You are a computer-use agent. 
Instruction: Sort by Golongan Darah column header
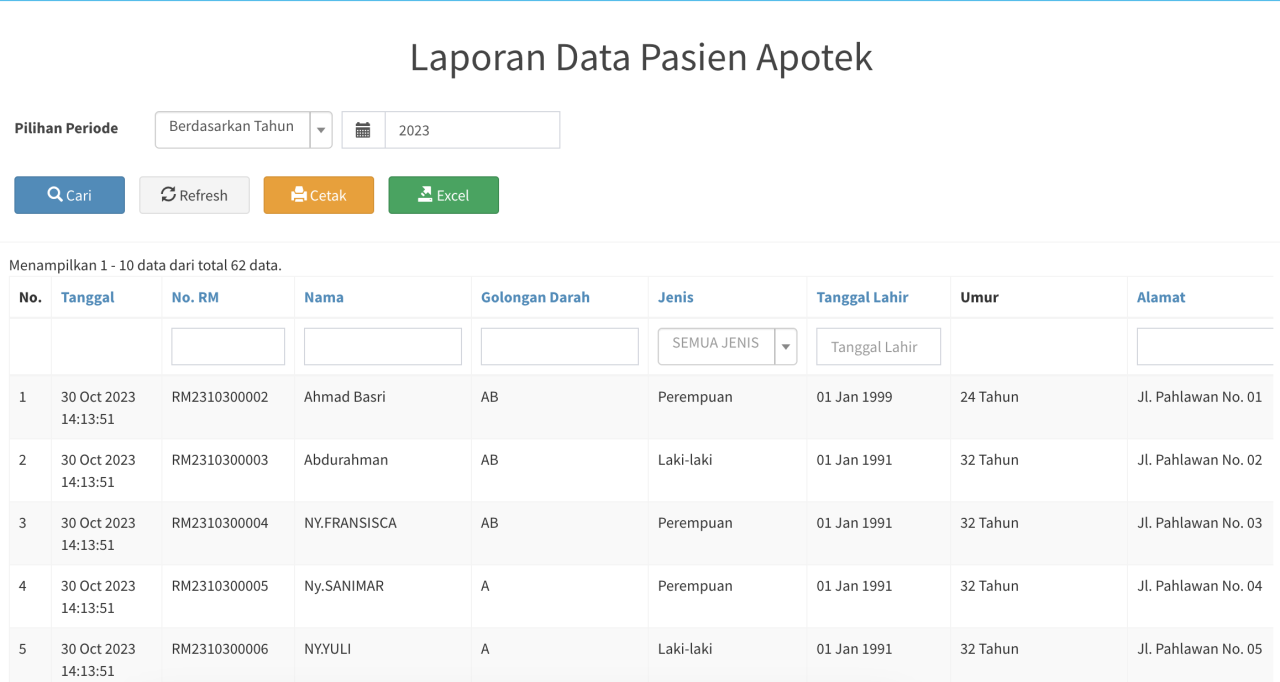tap(535, 297)
